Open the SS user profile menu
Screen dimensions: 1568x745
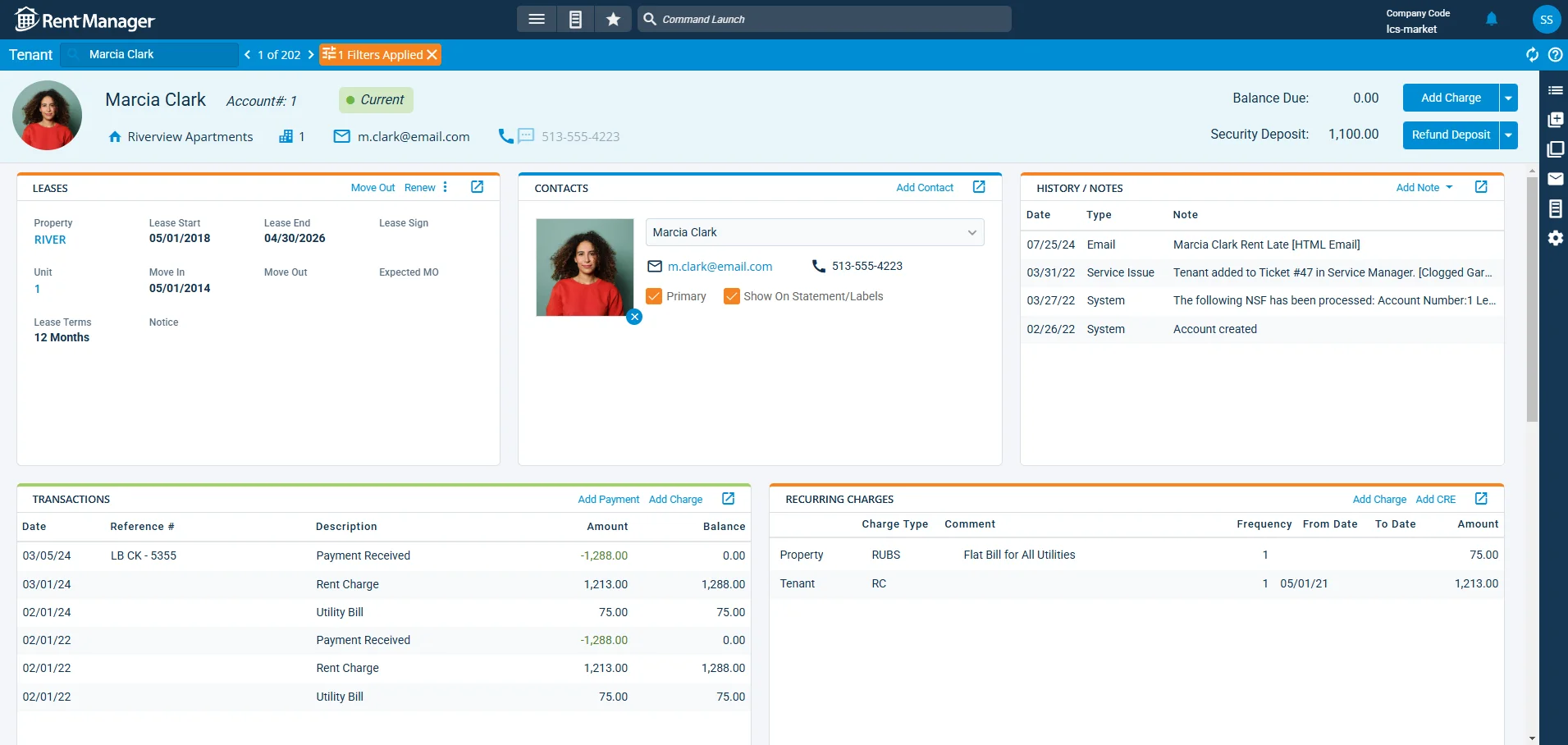(x=1546, y=19)
